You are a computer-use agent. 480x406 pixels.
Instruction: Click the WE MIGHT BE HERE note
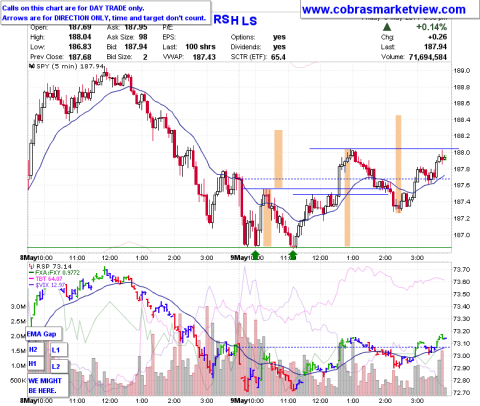[47, 386]
